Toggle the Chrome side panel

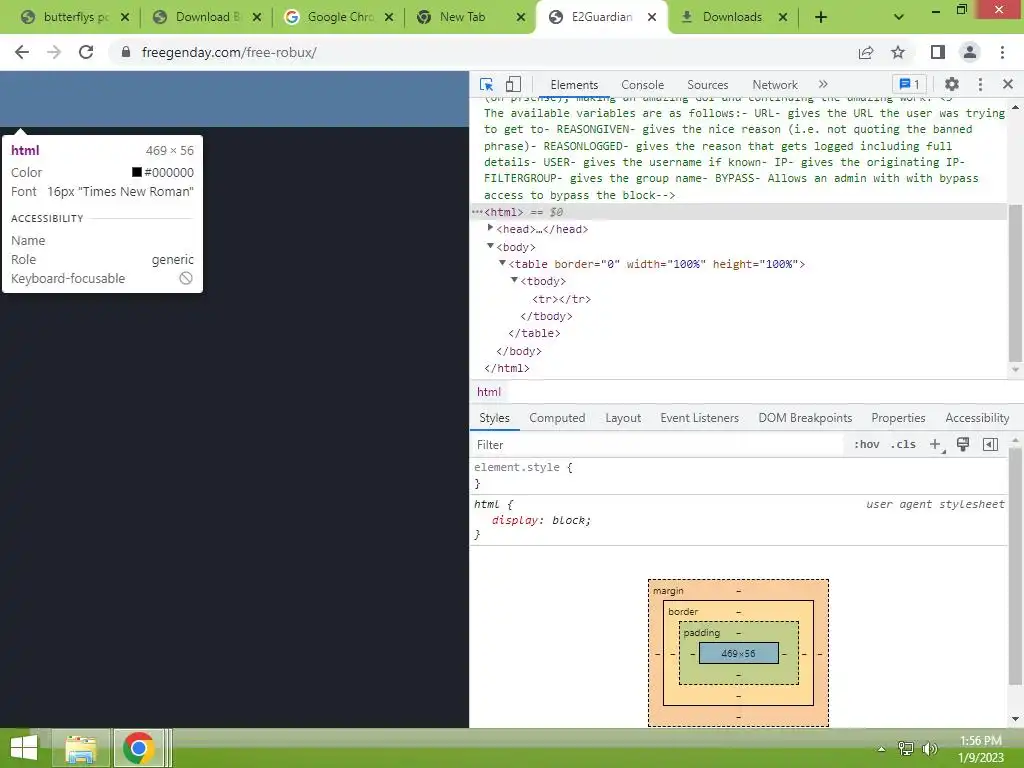coord(938,52)
